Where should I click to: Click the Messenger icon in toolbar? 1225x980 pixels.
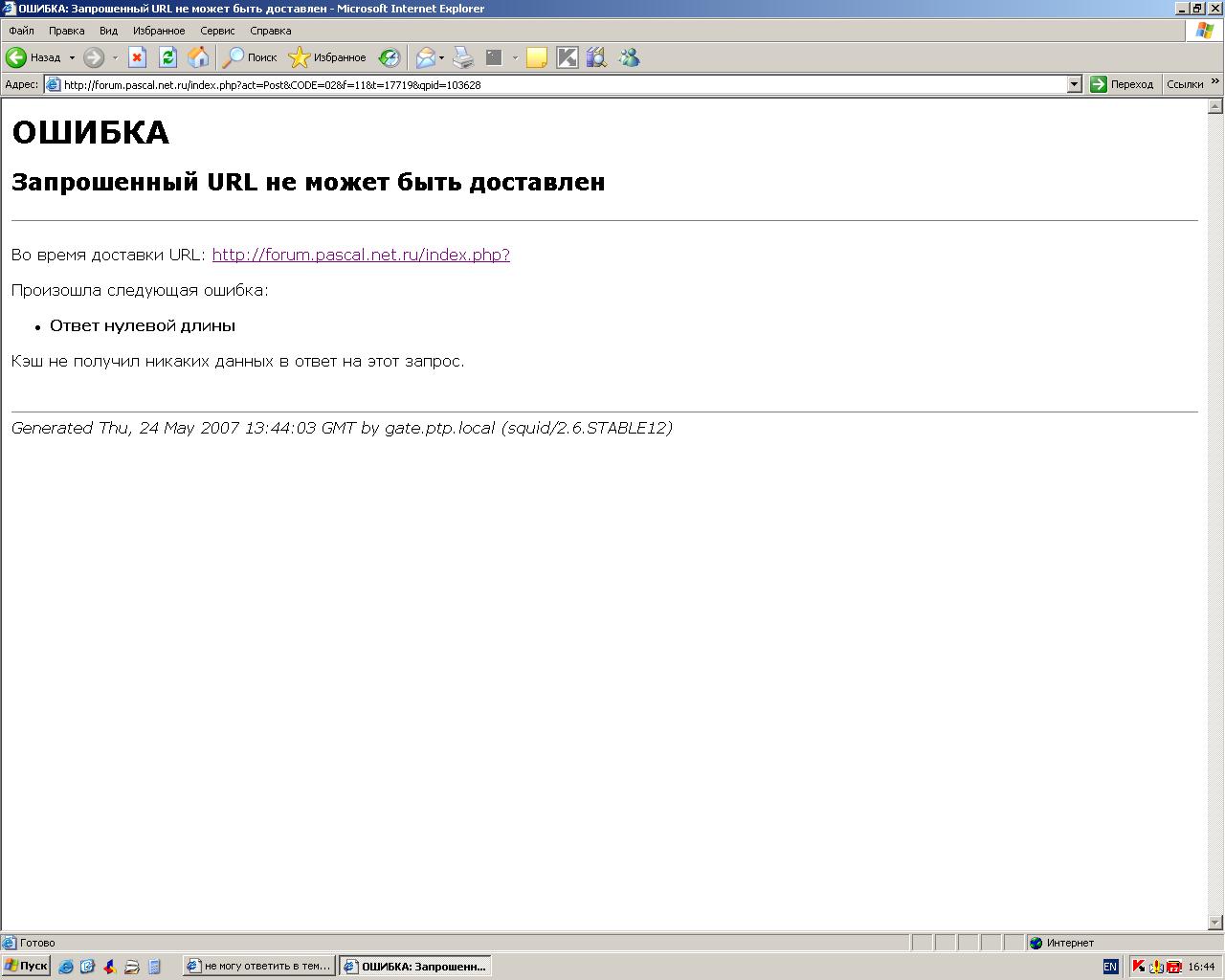tap(629, 57)
